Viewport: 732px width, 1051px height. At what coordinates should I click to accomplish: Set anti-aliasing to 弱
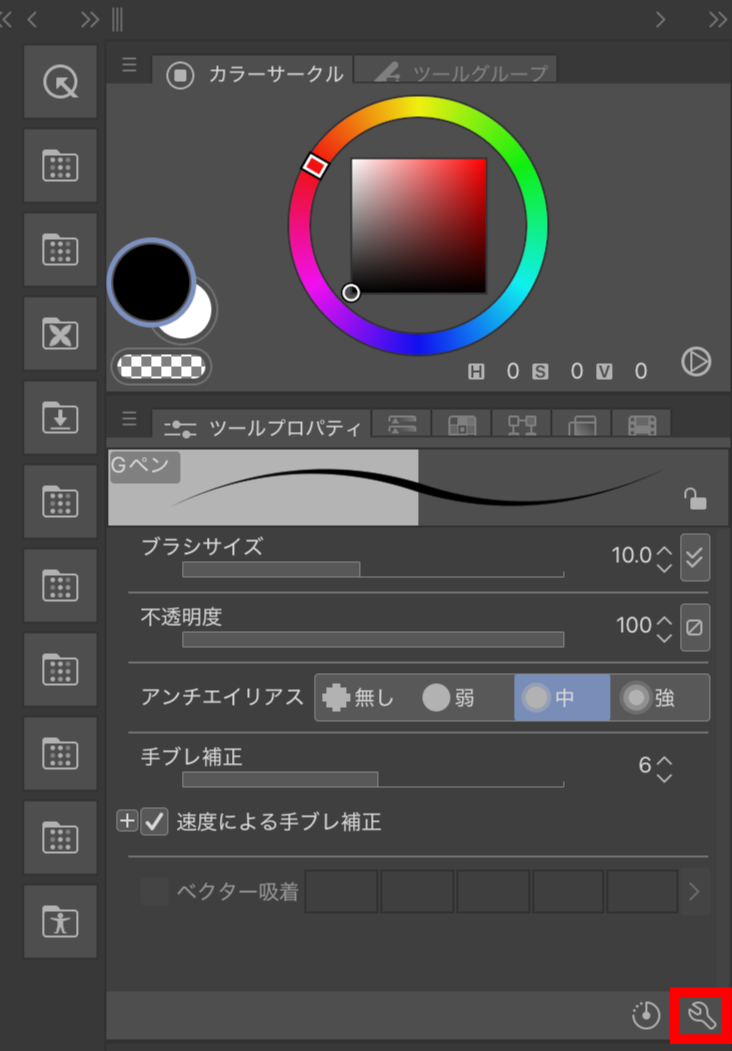pos(463,698)
